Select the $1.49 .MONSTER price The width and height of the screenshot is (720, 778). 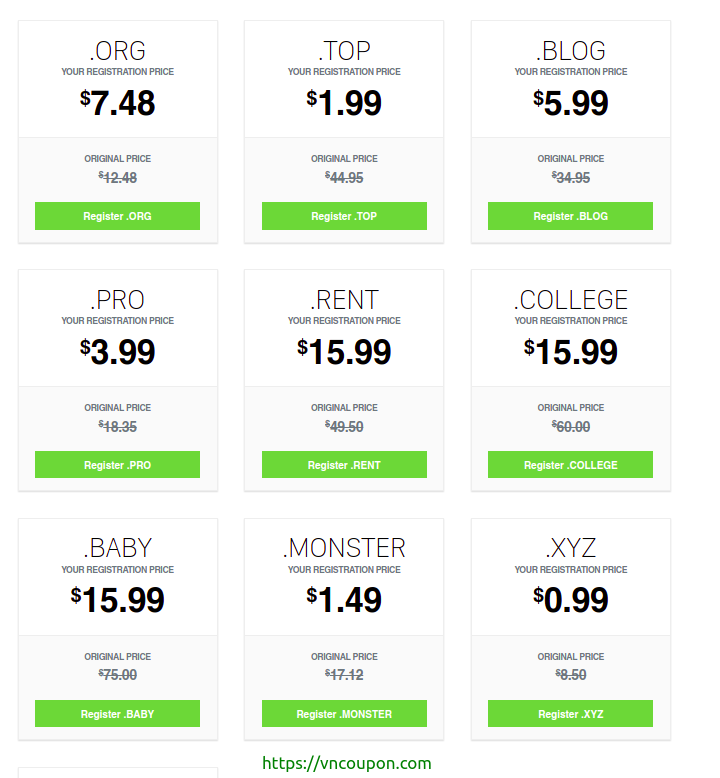tap(344, 600)
